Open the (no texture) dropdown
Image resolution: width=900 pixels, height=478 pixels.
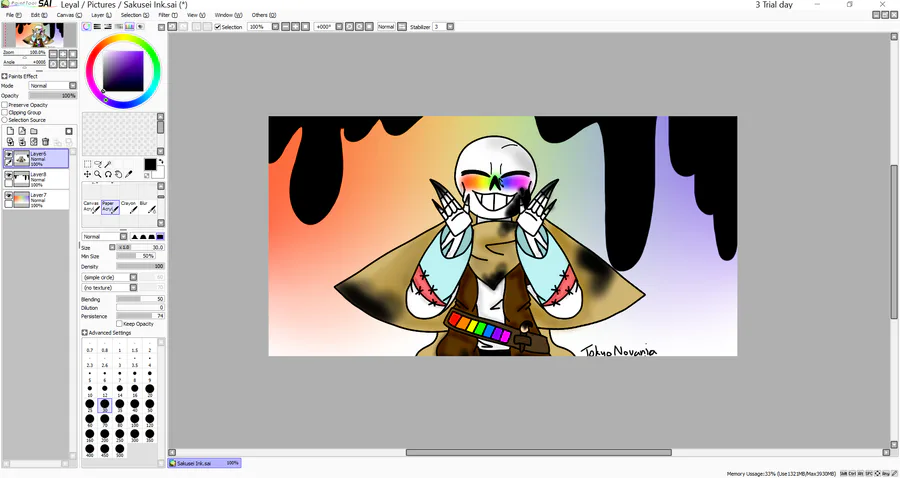133,287
